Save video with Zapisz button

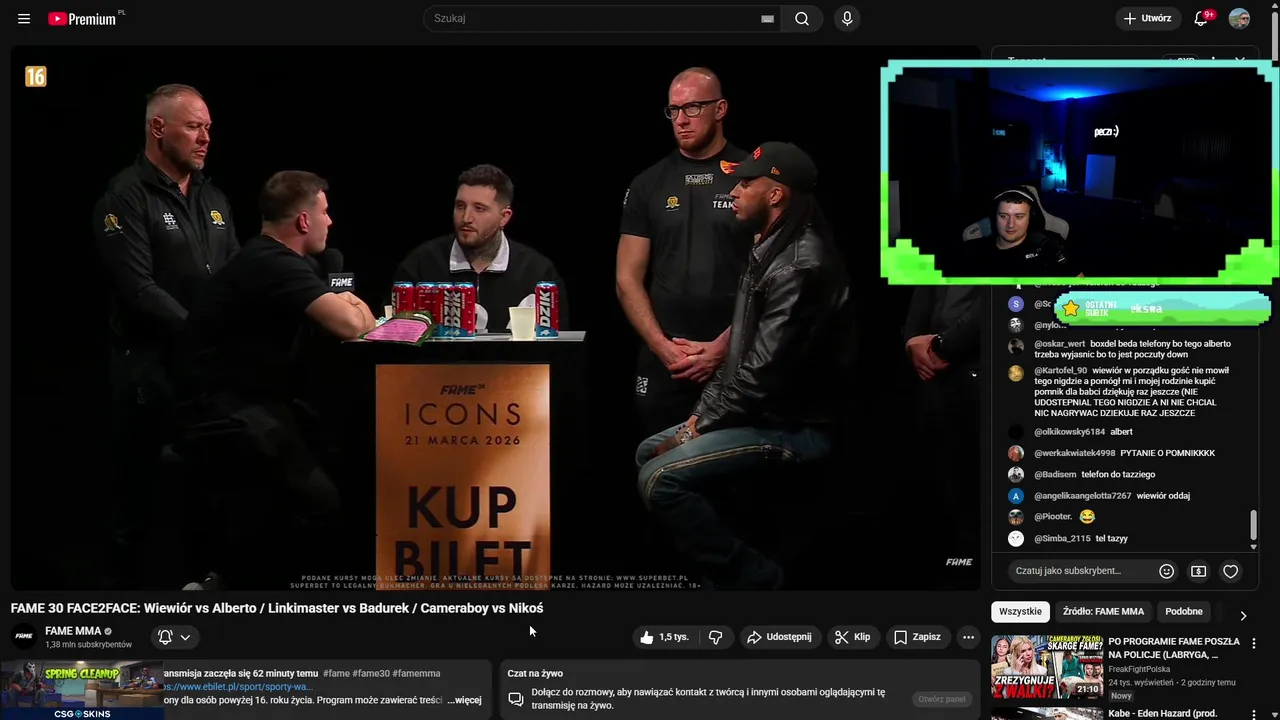click(x=917, y=637)
